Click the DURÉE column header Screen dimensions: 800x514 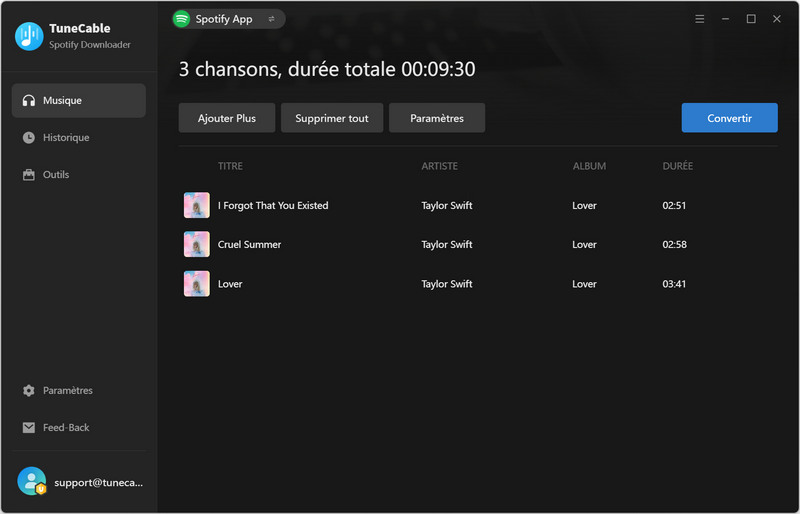pyautogui.click(x=678, y=166)
